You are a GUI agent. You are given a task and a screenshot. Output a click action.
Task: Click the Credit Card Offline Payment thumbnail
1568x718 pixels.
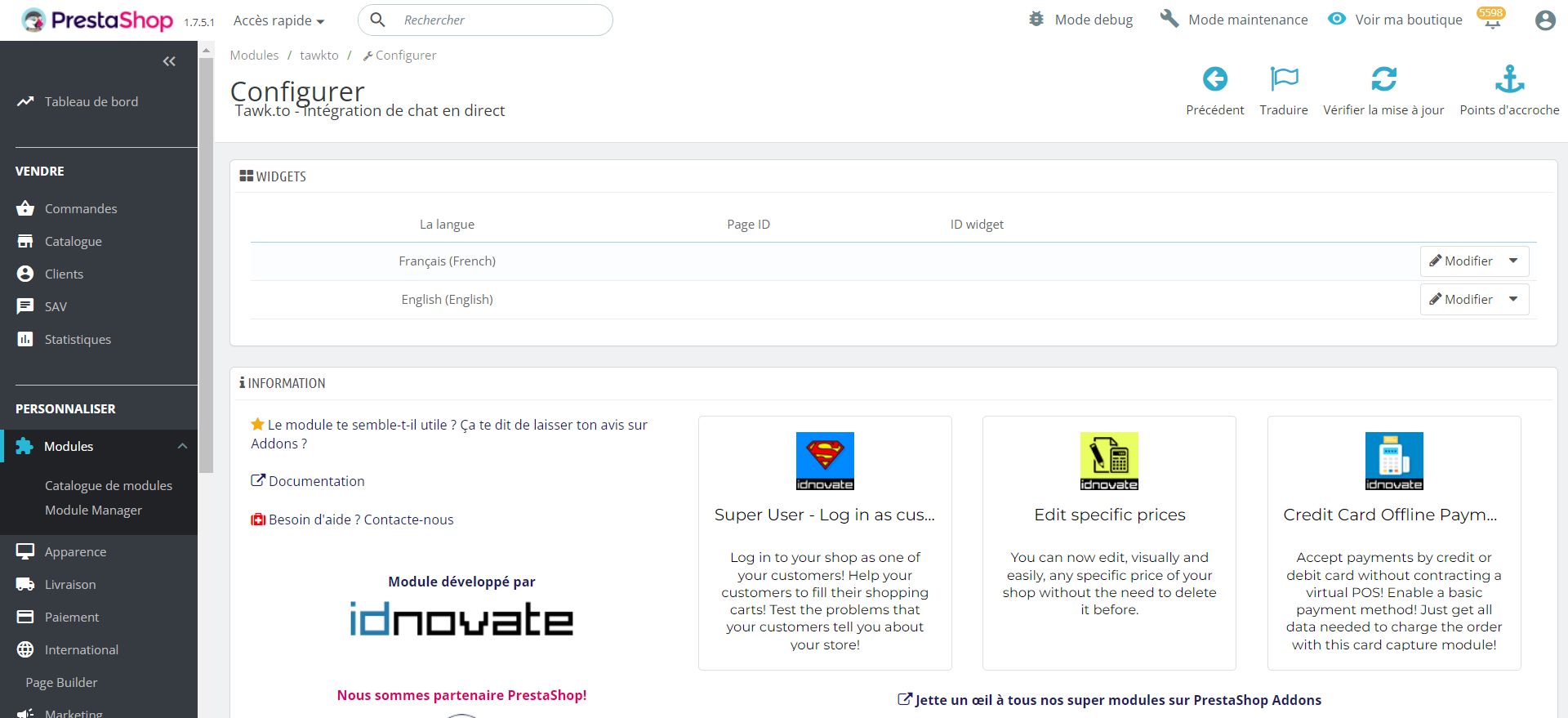1394,461
